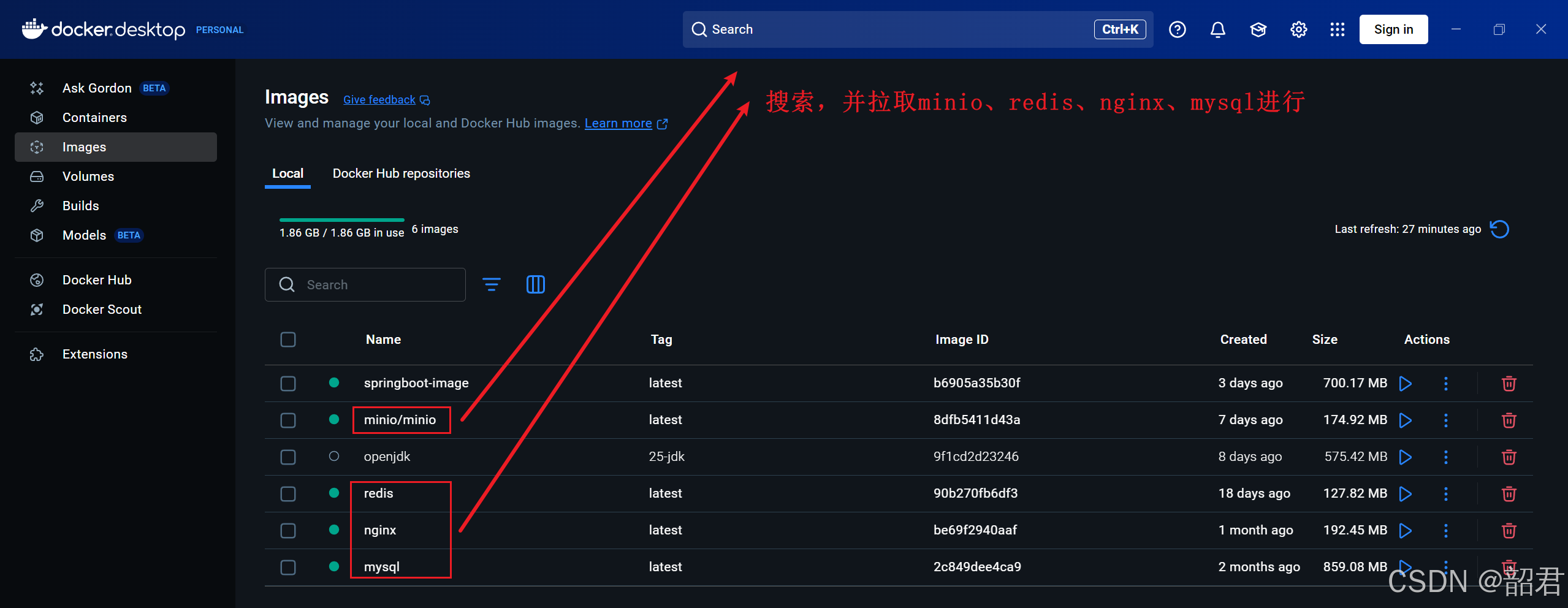Toggle the select-all images checkbox
This screenshot has width=1568, height=608.
[x=288, y=340]
